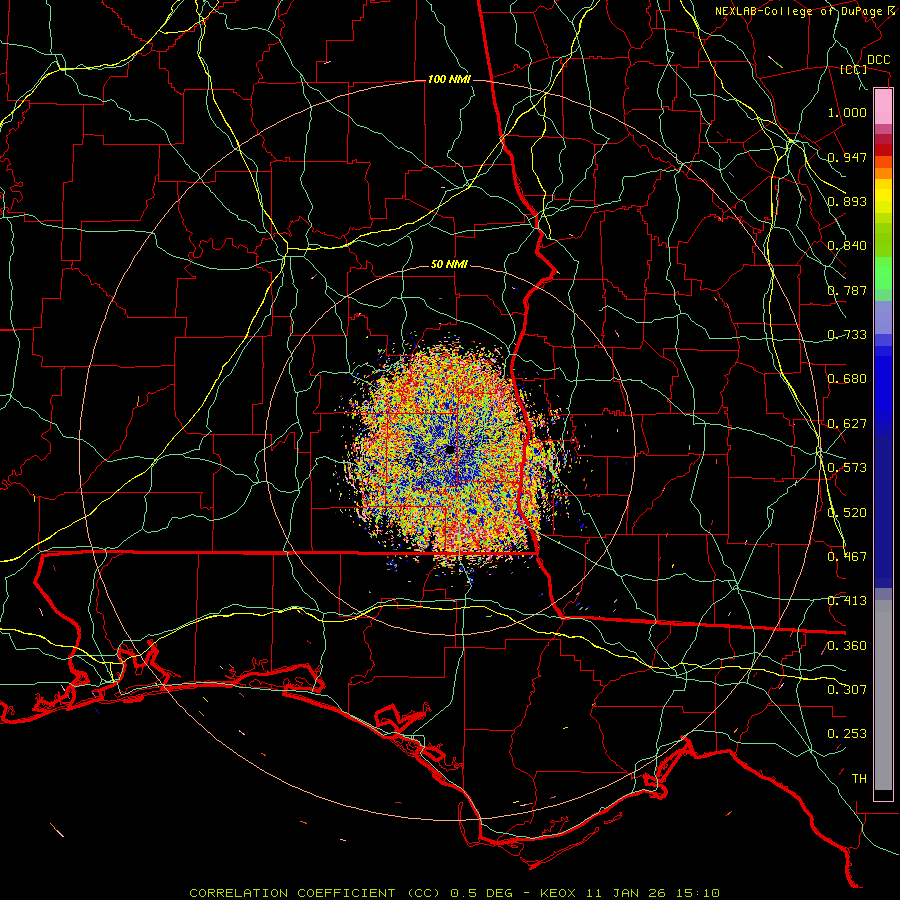Click the 0.893 legend value
This screenshot has height=900, width=900.
(847, 201)
